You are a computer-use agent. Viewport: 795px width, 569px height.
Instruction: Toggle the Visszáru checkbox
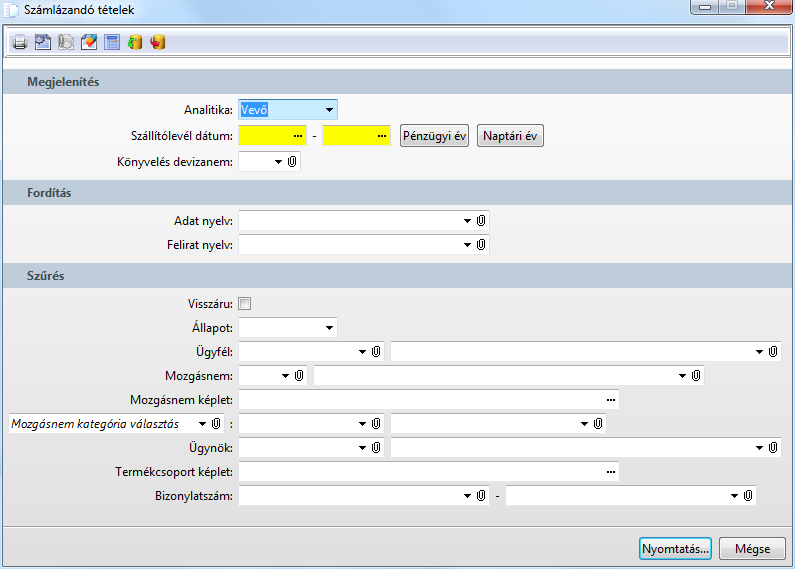(x=245, y=304)
